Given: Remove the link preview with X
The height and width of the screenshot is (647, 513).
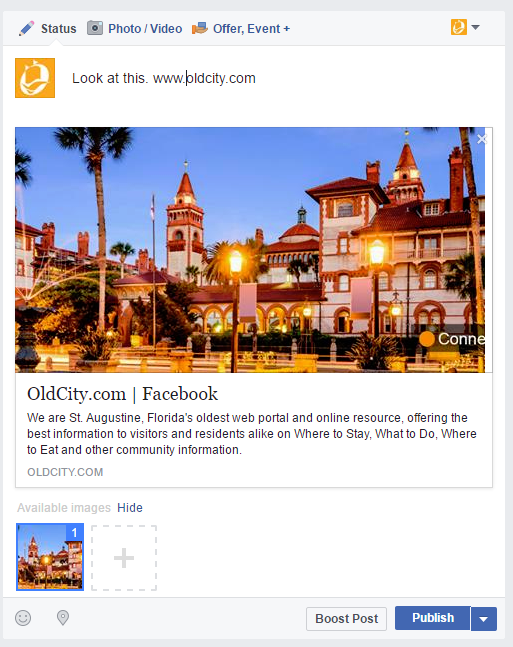Looking at the screenshot, I should pos(482,139).
